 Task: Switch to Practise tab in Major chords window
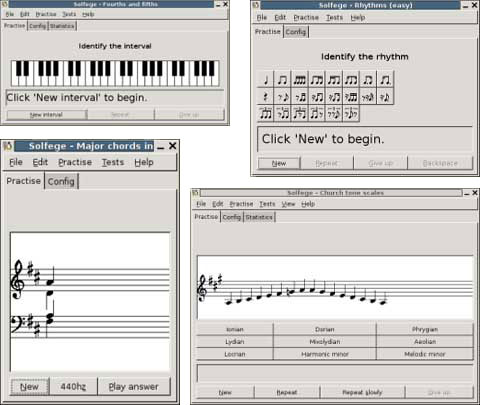(23, 181)
